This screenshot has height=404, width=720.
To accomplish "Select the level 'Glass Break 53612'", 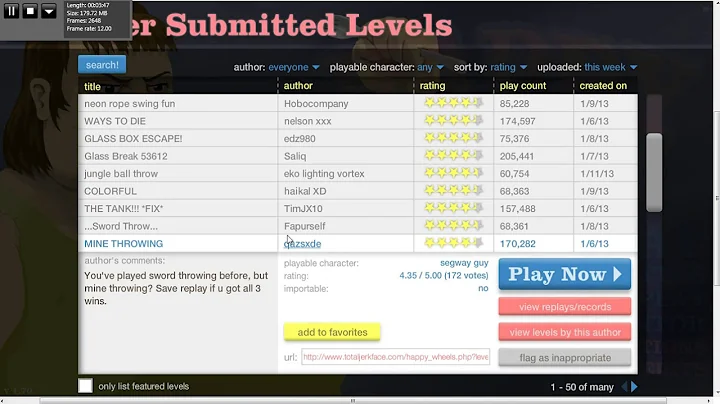I will coord(126,156).
